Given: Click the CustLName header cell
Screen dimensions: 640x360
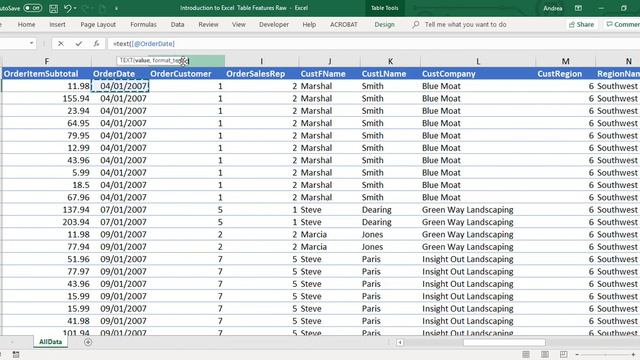Looking at the screenshot, I should (x=390, y=74).
